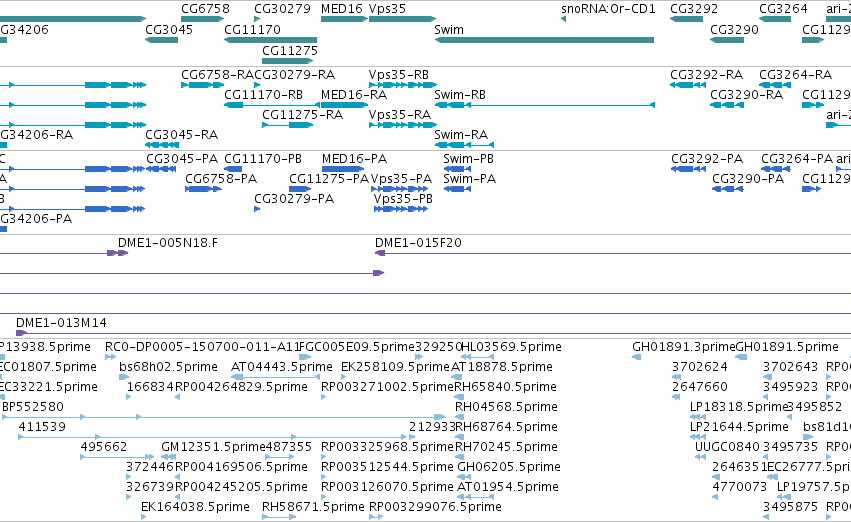The image size is (851, 522).
Task: Select the DME1-015F20 BAC label
Action: coord(418,243)
